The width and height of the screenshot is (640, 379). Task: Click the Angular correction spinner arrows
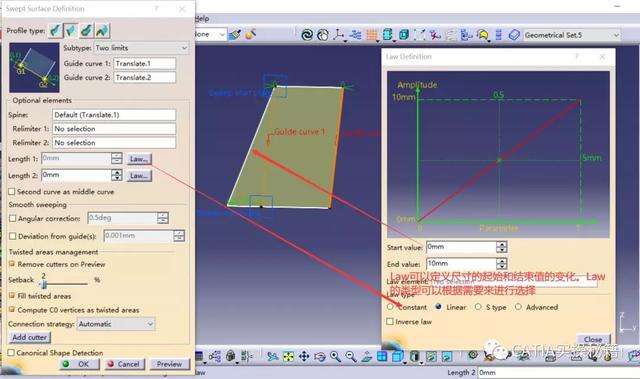[x=163, y=218]
